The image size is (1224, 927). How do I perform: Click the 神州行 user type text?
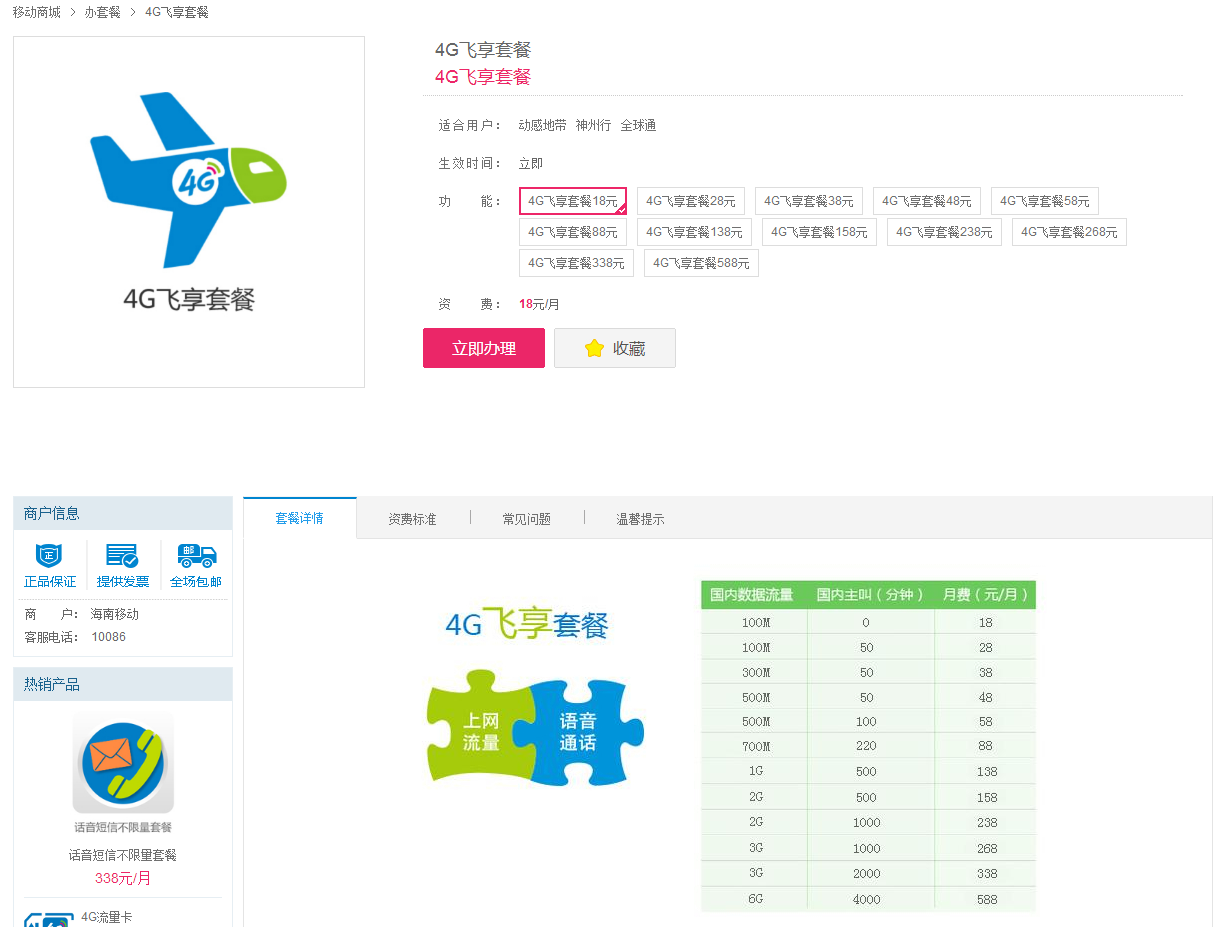[x=593, y=125]
